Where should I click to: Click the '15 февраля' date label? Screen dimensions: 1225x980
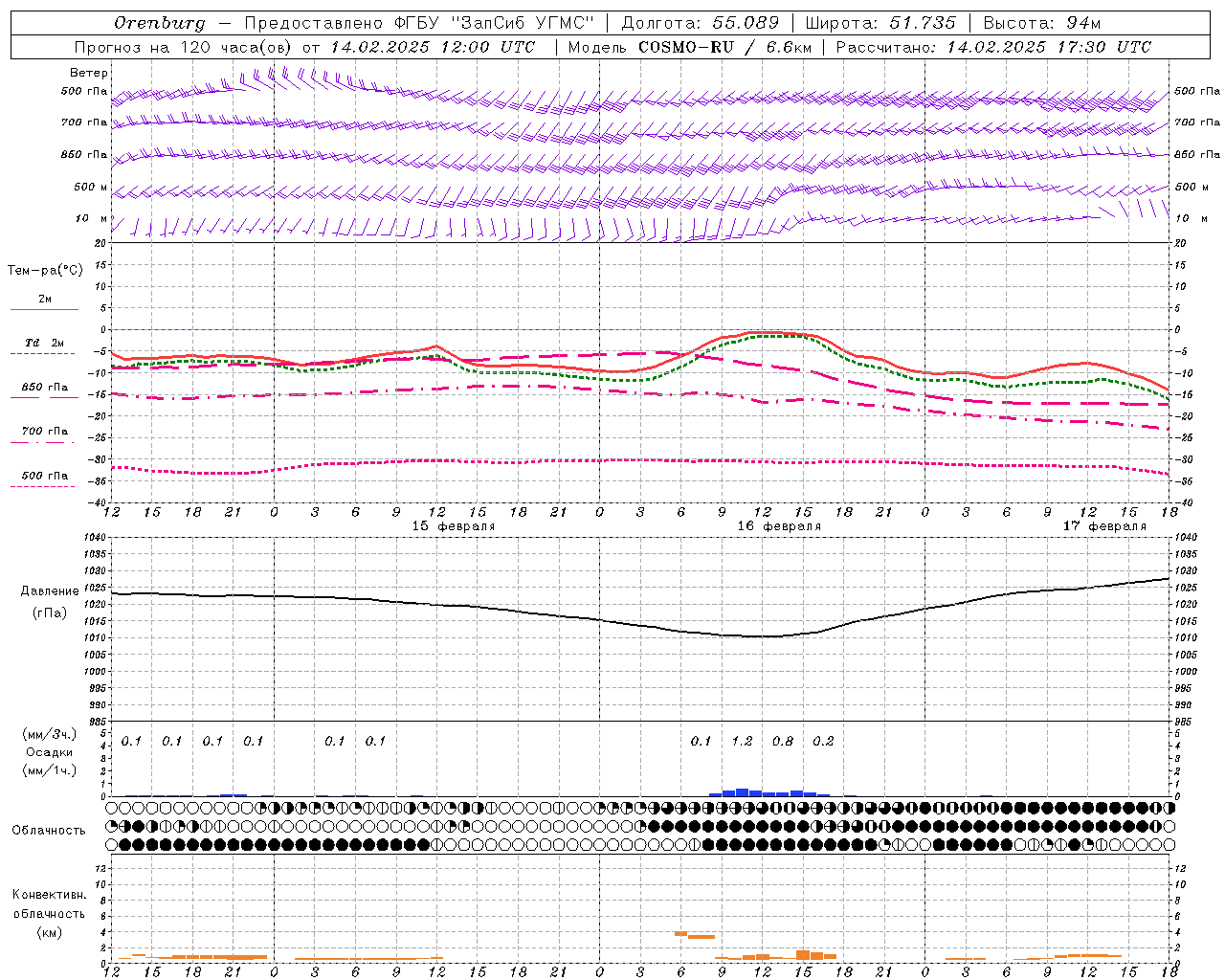(x=454, y=525)
